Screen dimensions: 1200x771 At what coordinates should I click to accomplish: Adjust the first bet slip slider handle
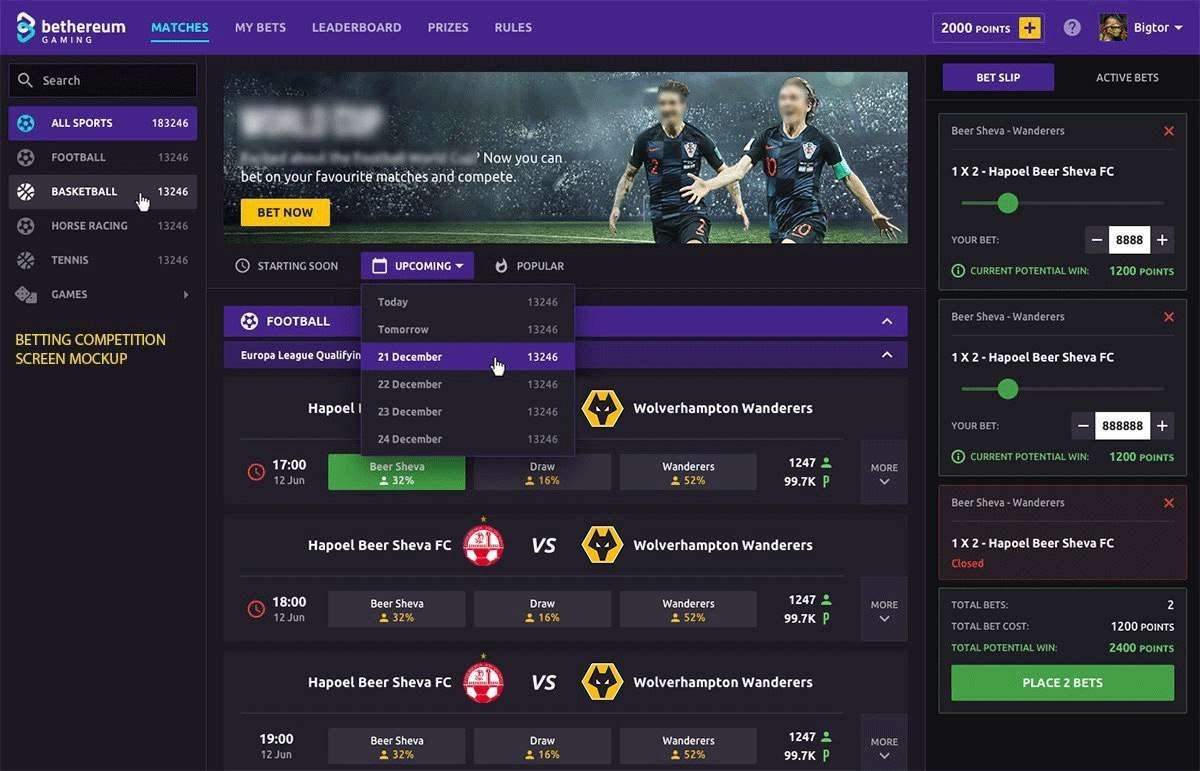1008,203
